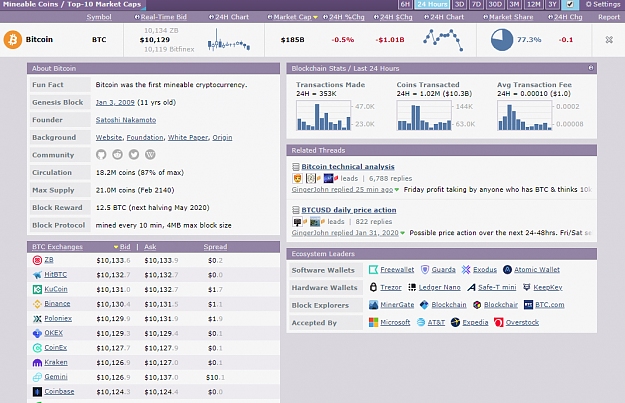Screen dimensions: 625x403
Task: Open the BTC.com block explorer link
Action: click(549, 305)
